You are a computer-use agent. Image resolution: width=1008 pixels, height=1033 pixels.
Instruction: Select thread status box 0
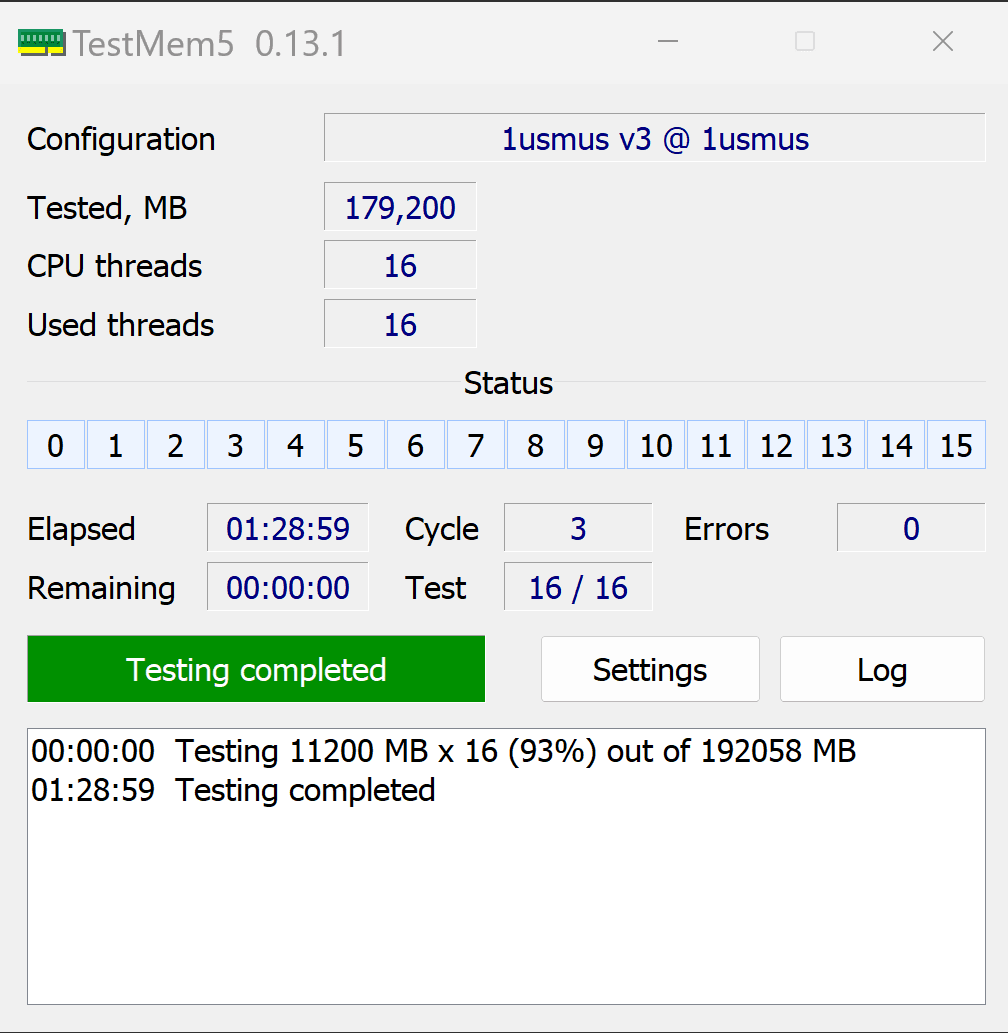coord(56,445)
